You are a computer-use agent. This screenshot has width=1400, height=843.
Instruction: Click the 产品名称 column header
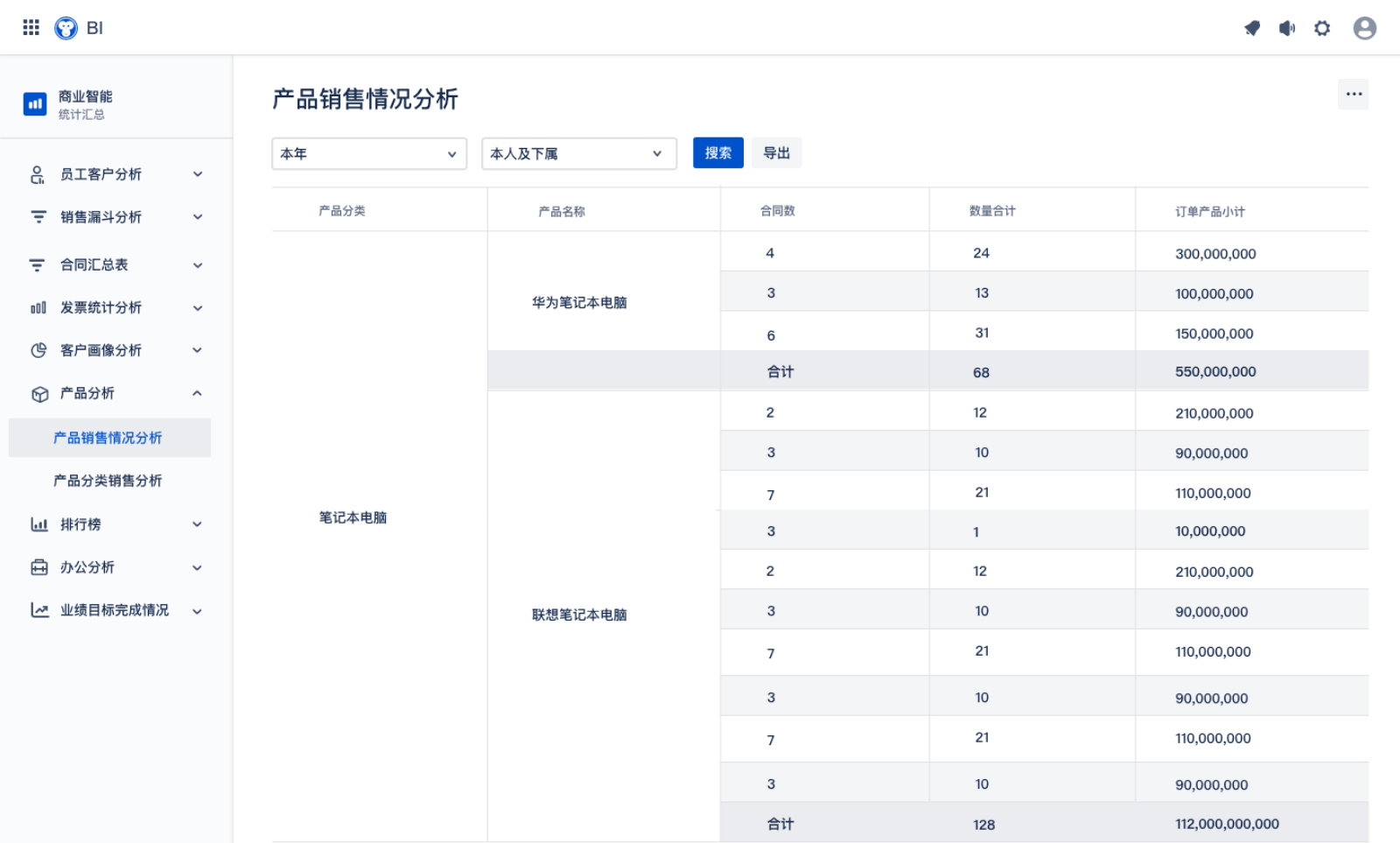562,212
